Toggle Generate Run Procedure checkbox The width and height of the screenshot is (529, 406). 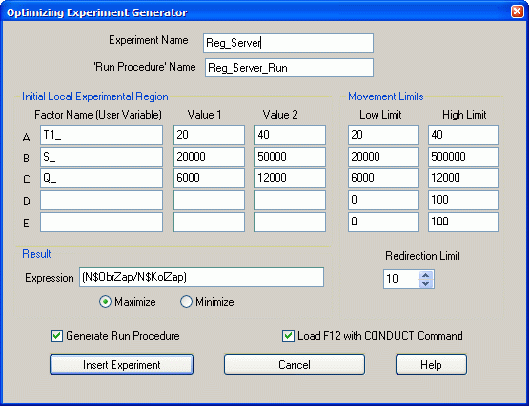(57, 336)
